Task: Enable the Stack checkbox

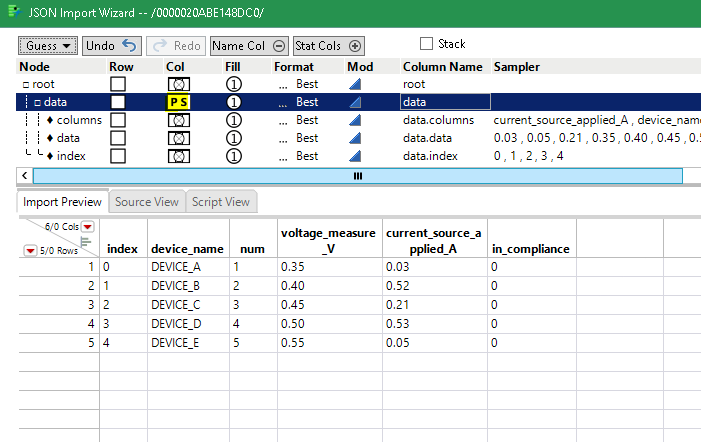Action: pyautogui.click(x=427, y=44)
